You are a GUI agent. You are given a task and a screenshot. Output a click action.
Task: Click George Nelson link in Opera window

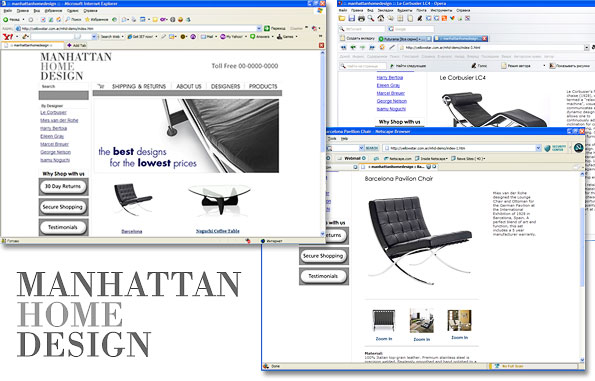click(x=392, y=101)
